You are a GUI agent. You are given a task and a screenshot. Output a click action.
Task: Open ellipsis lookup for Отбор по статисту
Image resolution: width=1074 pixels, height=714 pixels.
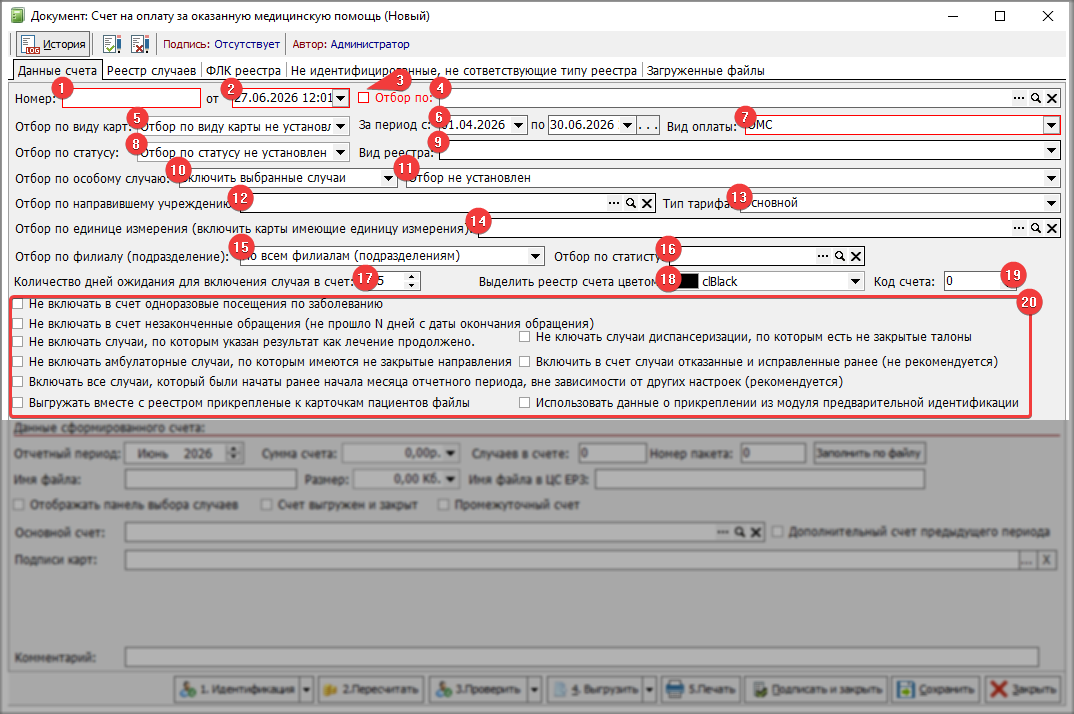[x=823, y=256]
